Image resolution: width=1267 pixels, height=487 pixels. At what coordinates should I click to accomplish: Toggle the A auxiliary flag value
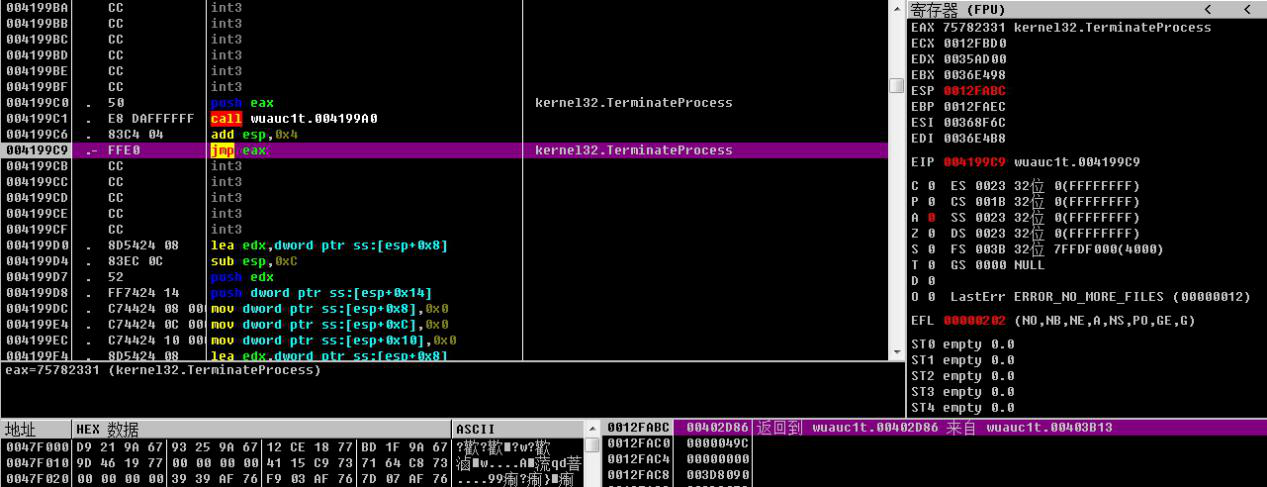(x=930, y=217)
